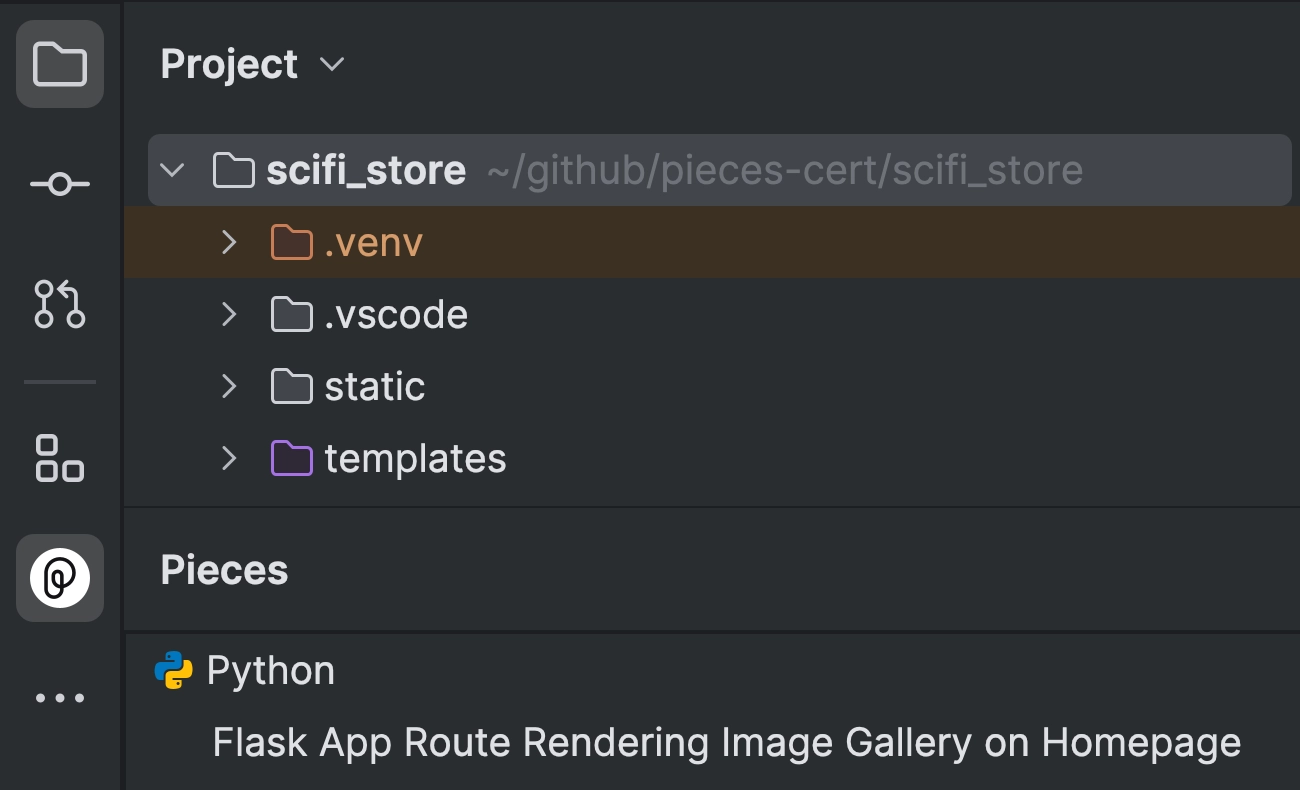Image resolution: width=1300 pixels, height=790 pixels.
Task: Click the .venv folder icon
Action: click(x=291, y=242)
